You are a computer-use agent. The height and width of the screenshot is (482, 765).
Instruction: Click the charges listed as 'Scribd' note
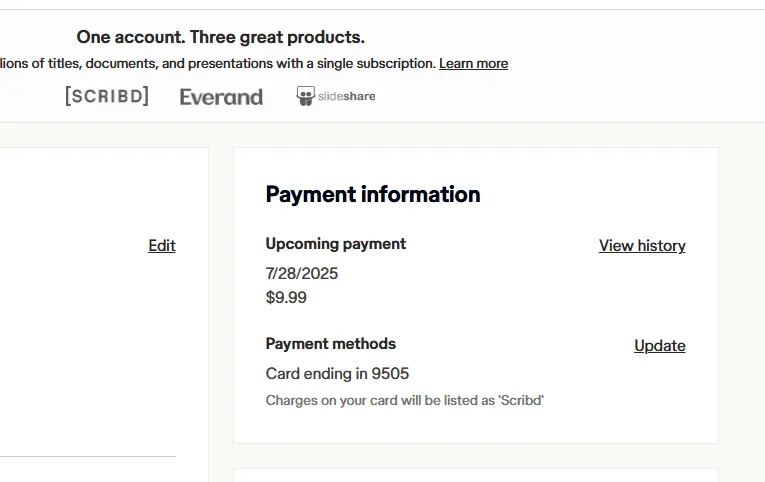(404, 400)
